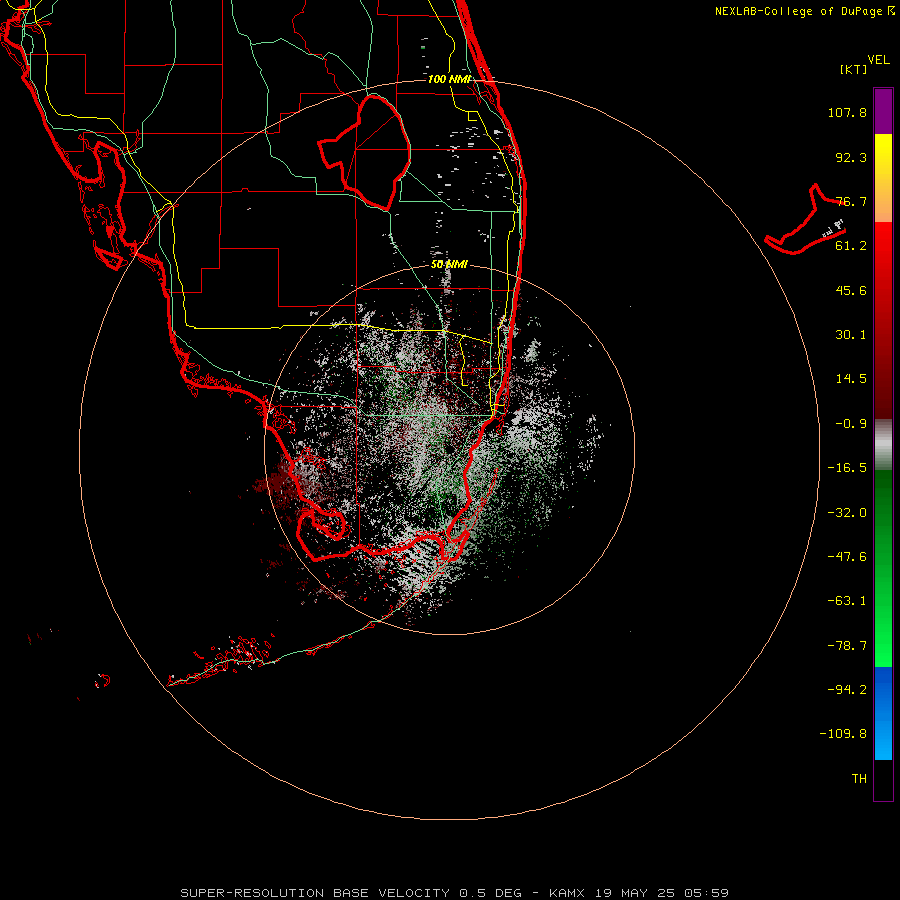The width and height of the screenshot is (900, 900).
Task: Click the blue segment of the color bar
Action: tap(883, 713)
